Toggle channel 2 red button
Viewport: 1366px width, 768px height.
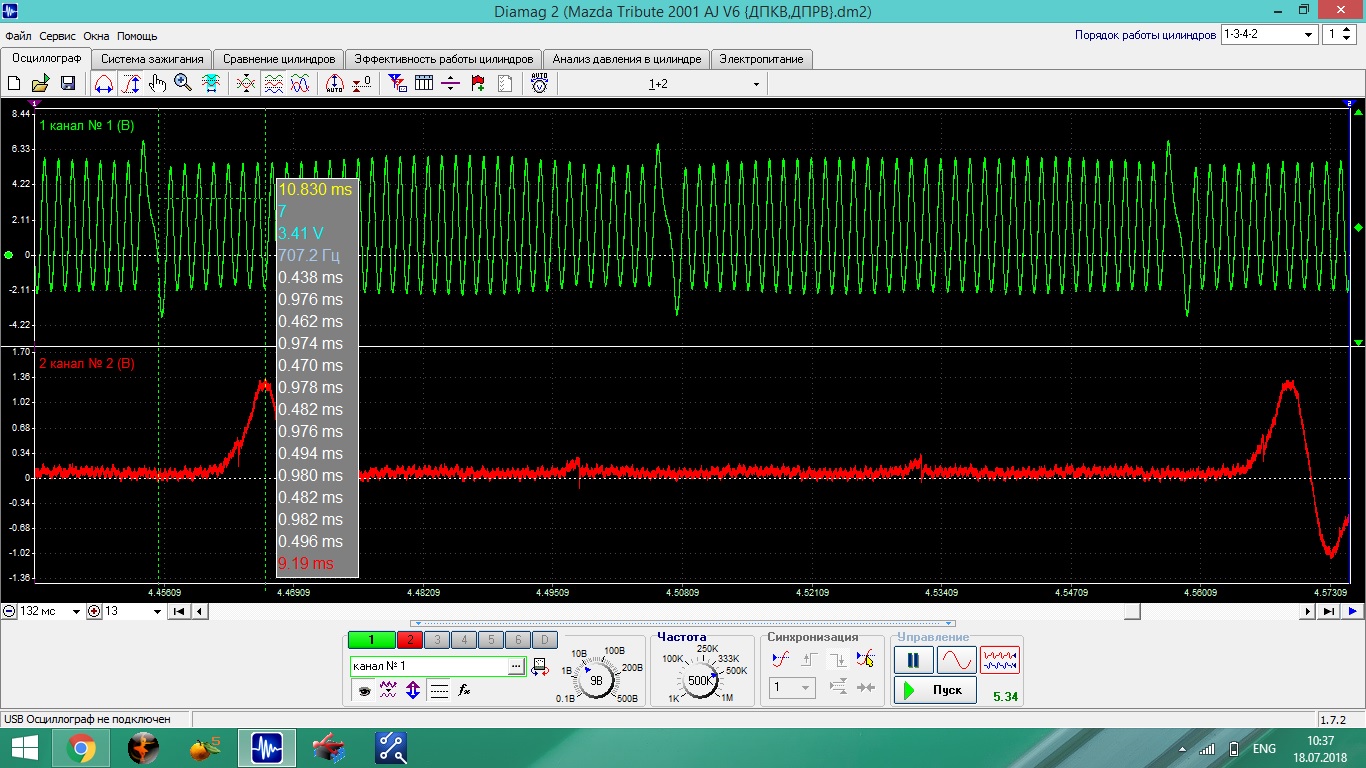click(x=410, y=640)
